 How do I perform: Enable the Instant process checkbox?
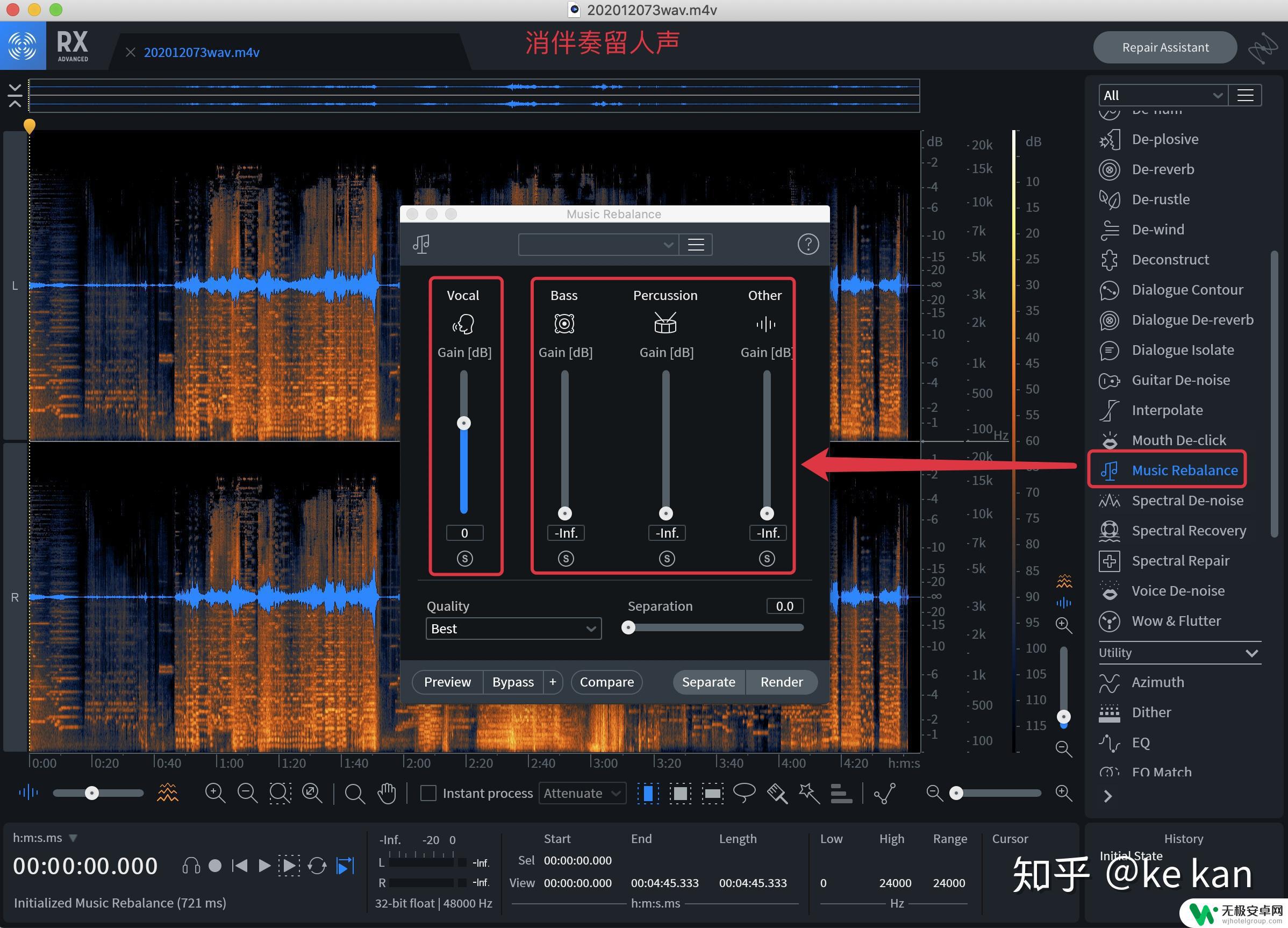pyautogui.click(x=428, y=793)
